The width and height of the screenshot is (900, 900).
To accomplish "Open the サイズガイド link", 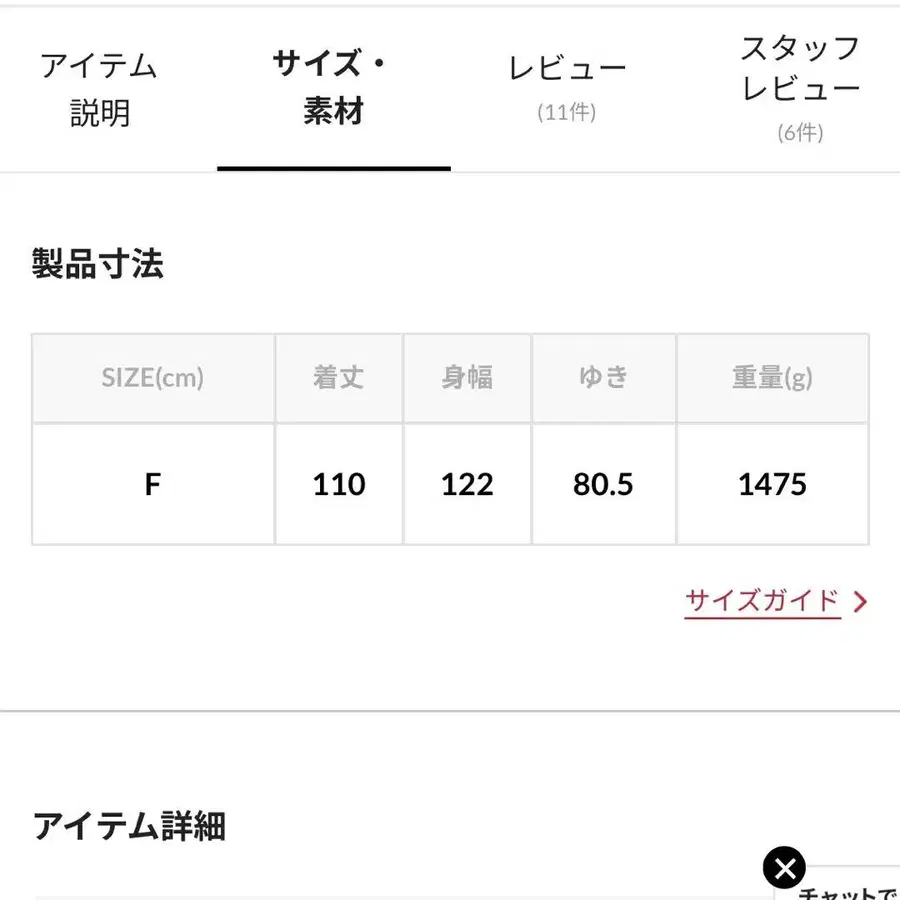I will pyautogui.click(x=762, y=601).
